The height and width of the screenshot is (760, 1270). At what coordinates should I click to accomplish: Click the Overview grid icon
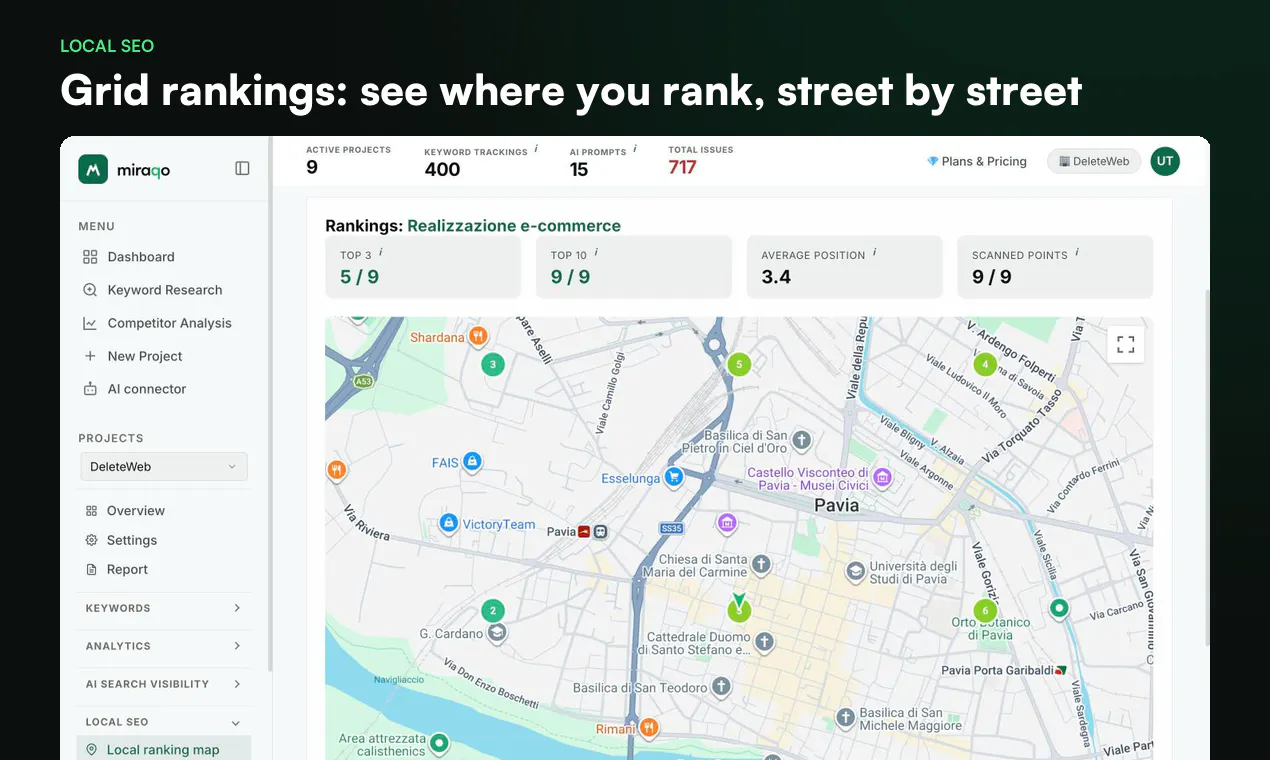pos(91,511)
